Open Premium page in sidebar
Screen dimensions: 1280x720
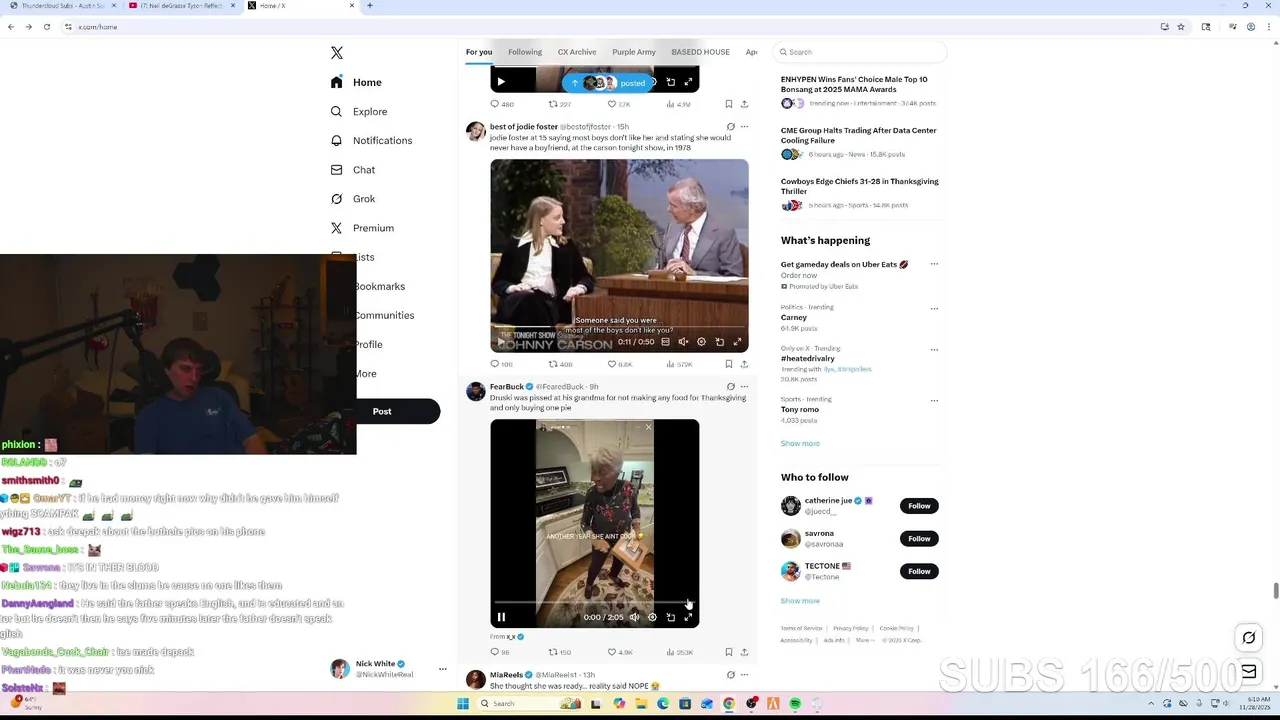pyautogui.click(x=362, y=228)
